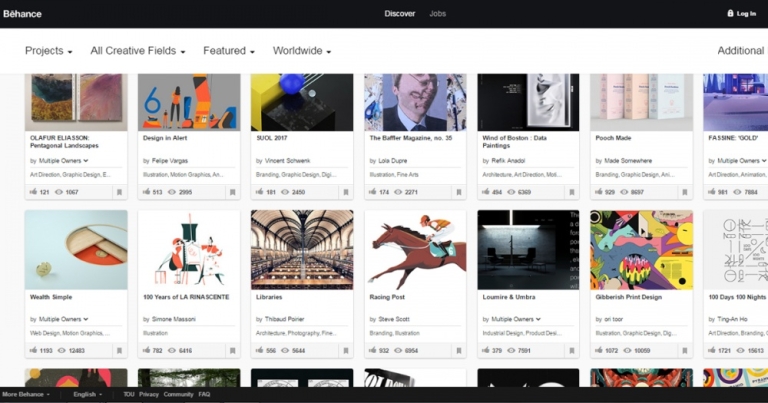This screenshot has height=403, width=768.
Task: Click the appreciate icon on Racing Post
Action: tap(372, 350)
